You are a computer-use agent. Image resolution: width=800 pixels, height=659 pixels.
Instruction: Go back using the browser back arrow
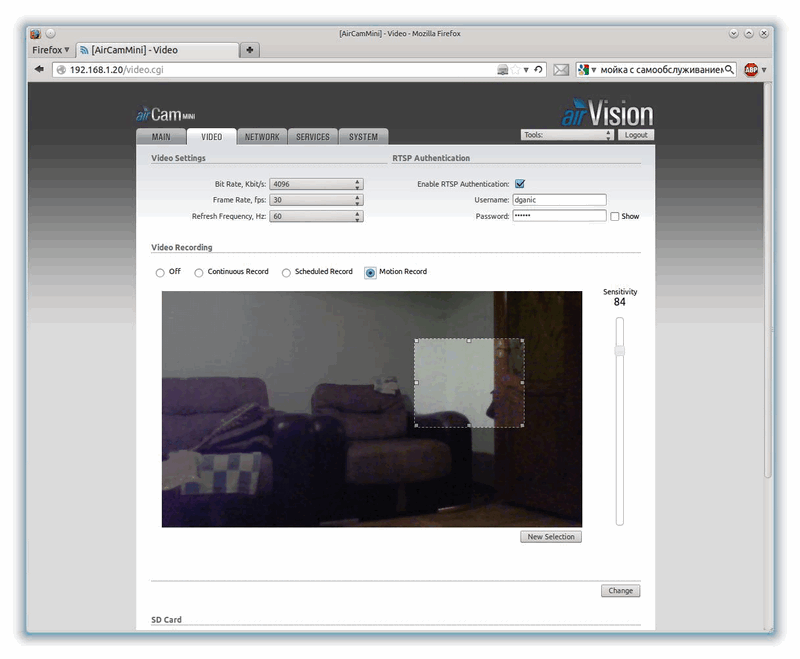39,69
